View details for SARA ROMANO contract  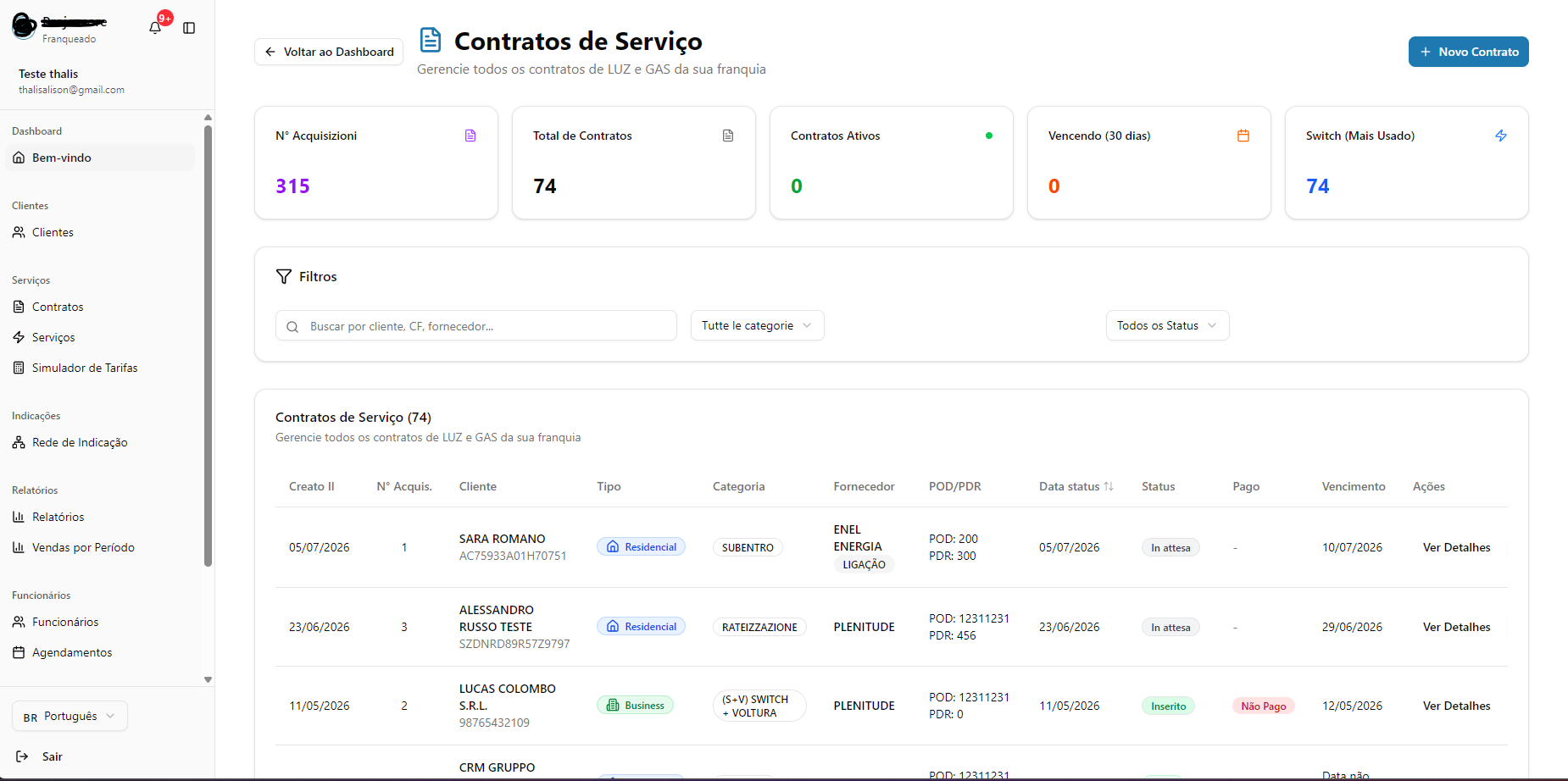[x=1456, y=547]
